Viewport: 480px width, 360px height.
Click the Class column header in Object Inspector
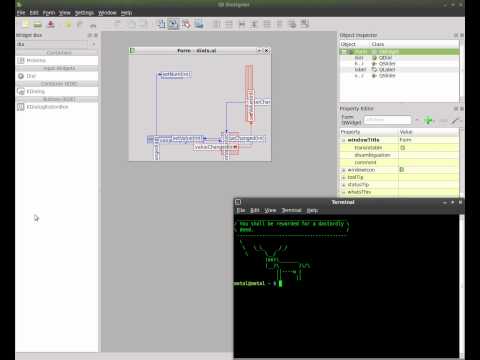click(414, 44)
